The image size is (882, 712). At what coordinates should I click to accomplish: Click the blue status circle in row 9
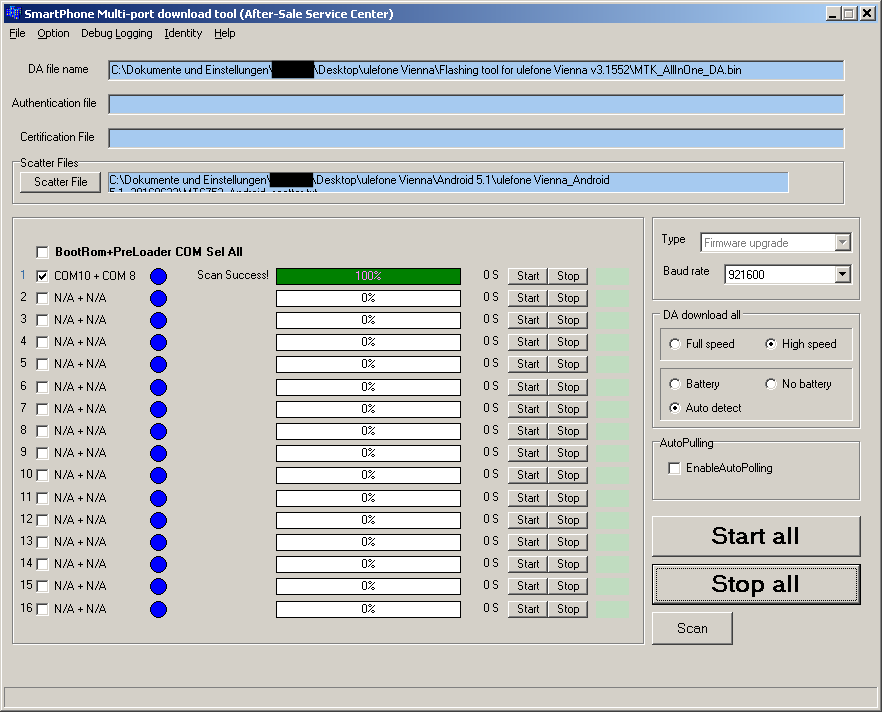pyautogui.click(x=158, y=453)
